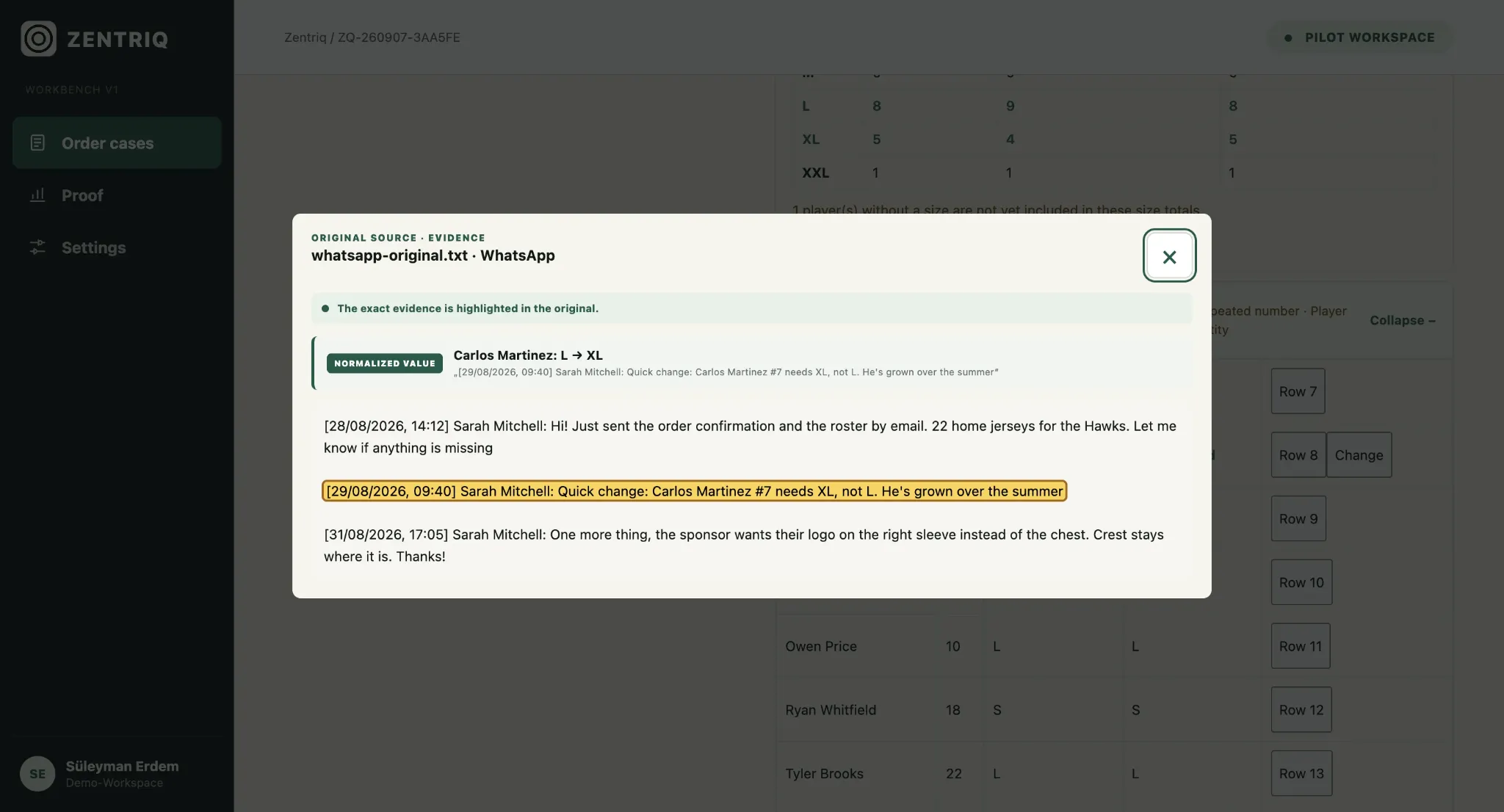Click the Row 10 button
1504x812 pixels.
(1301, 582)
